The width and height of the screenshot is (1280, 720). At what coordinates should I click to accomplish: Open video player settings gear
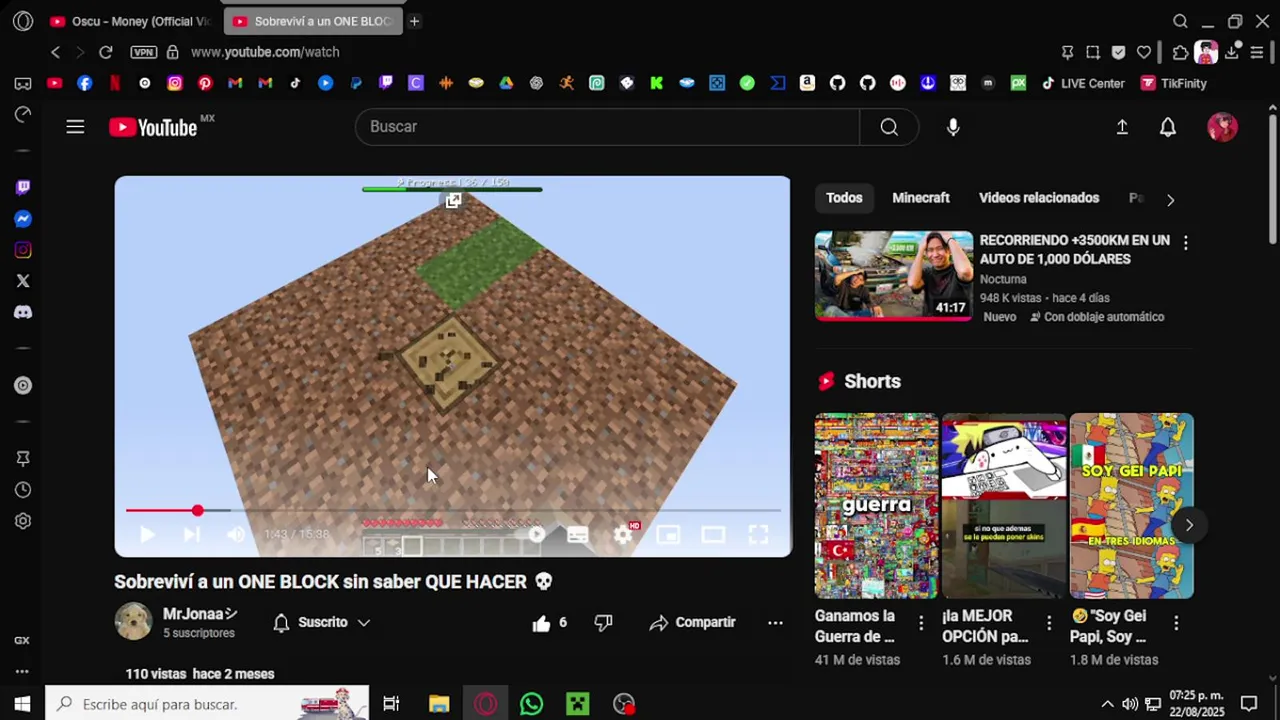(x=623, y=535)
